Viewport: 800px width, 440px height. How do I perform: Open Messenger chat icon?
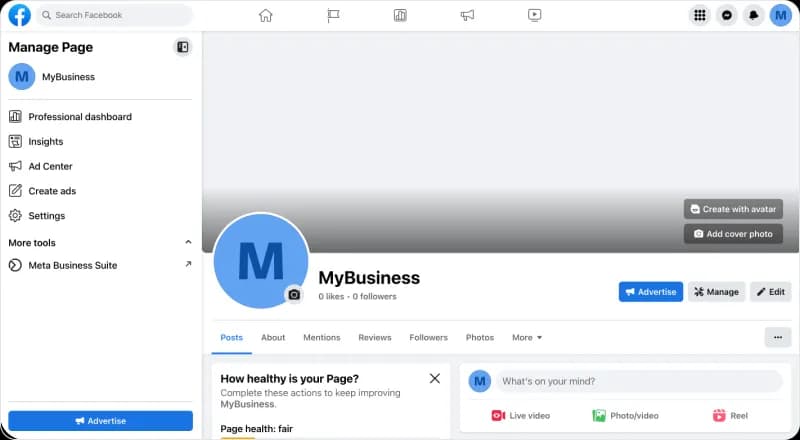pos(727,15)
